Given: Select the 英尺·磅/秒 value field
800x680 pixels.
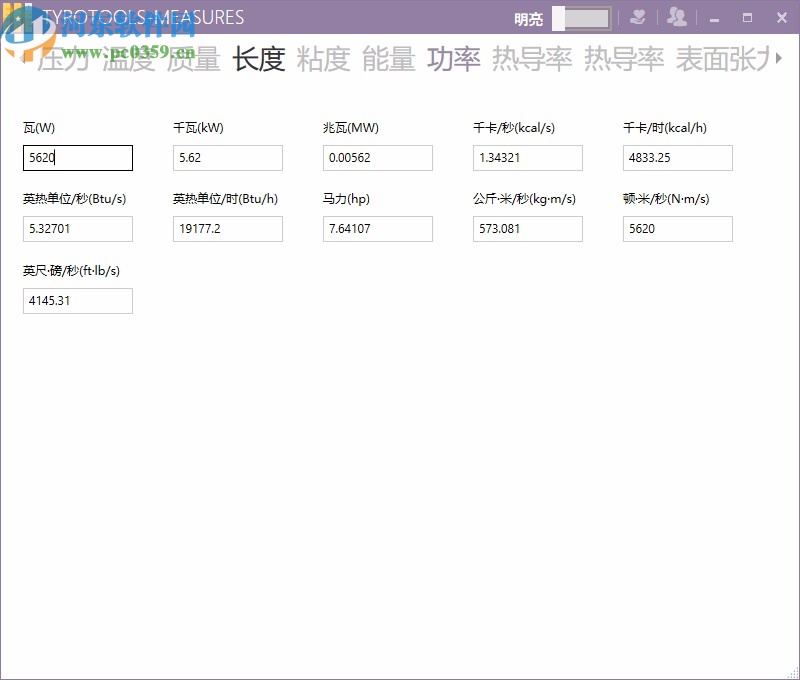Looking at the screenshot, I should coord(78,300).
